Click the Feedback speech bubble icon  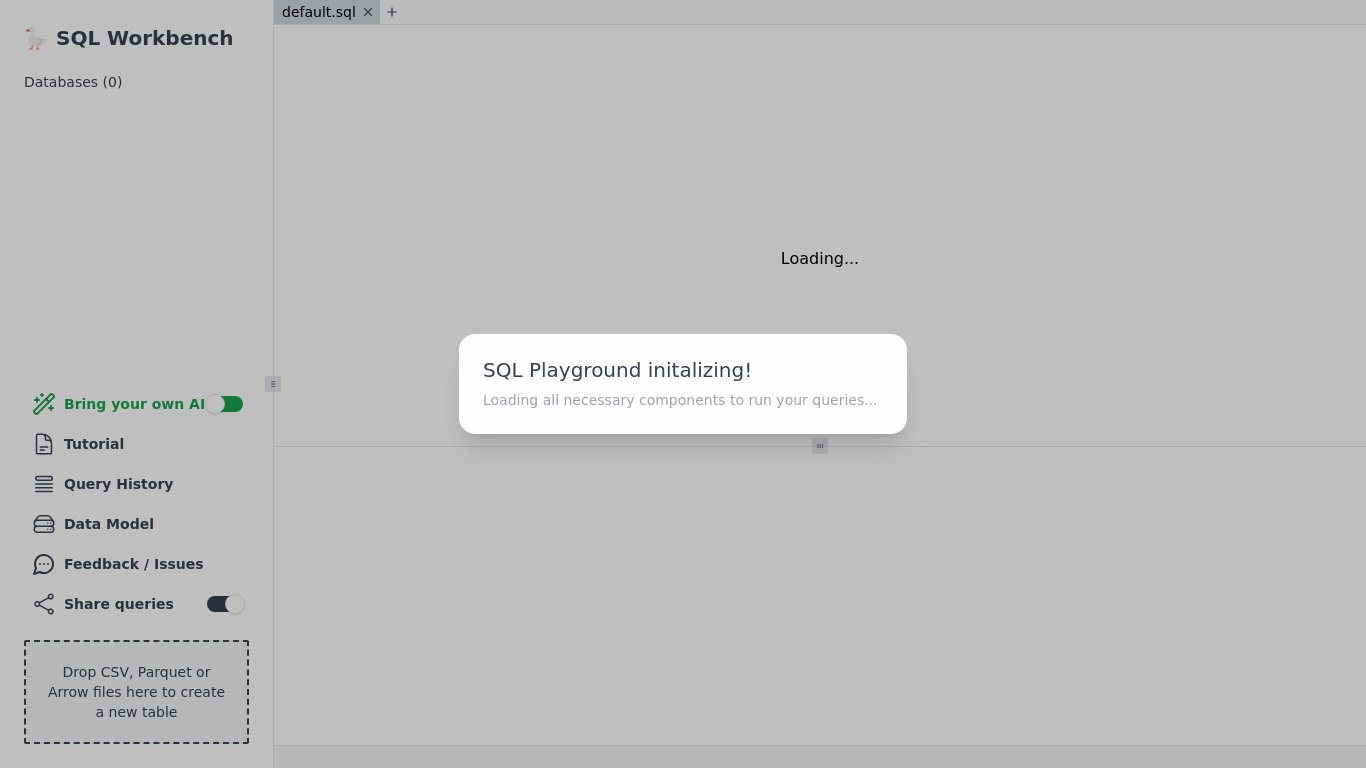click(44, 564)
